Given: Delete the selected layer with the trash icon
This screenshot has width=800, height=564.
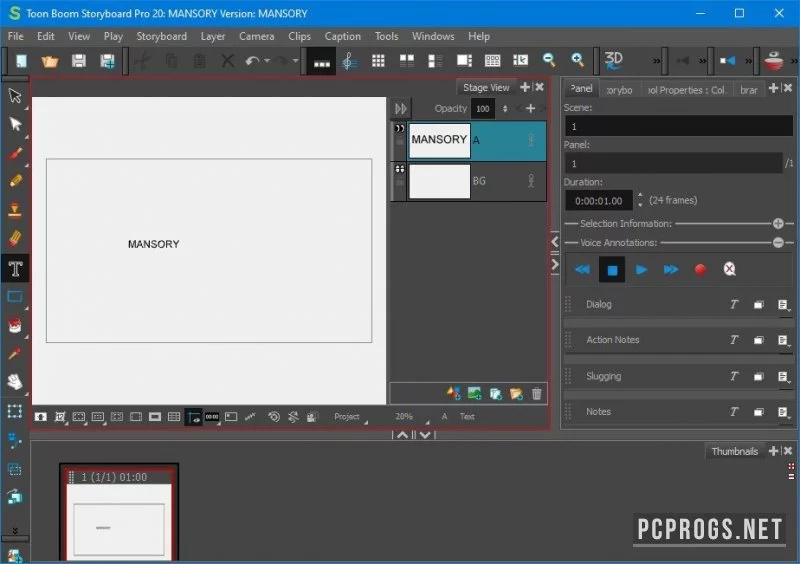Looking at the screenshot, I should coord(536,394).
